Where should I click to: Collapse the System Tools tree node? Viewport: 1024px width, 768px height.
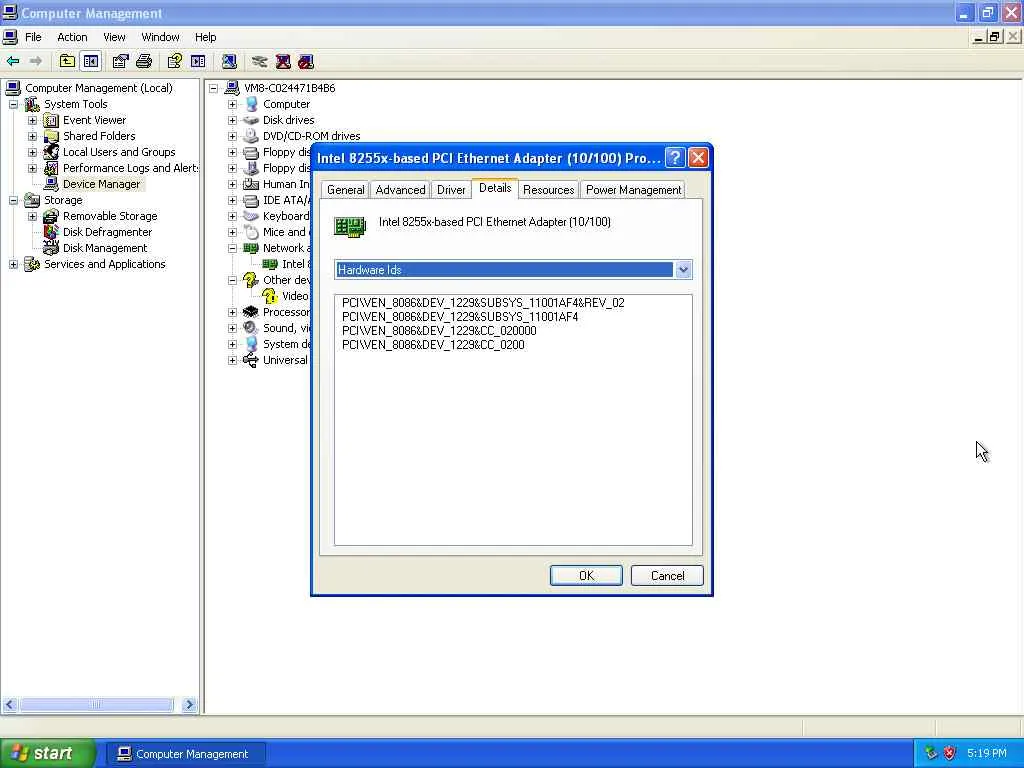click(14, 104)
